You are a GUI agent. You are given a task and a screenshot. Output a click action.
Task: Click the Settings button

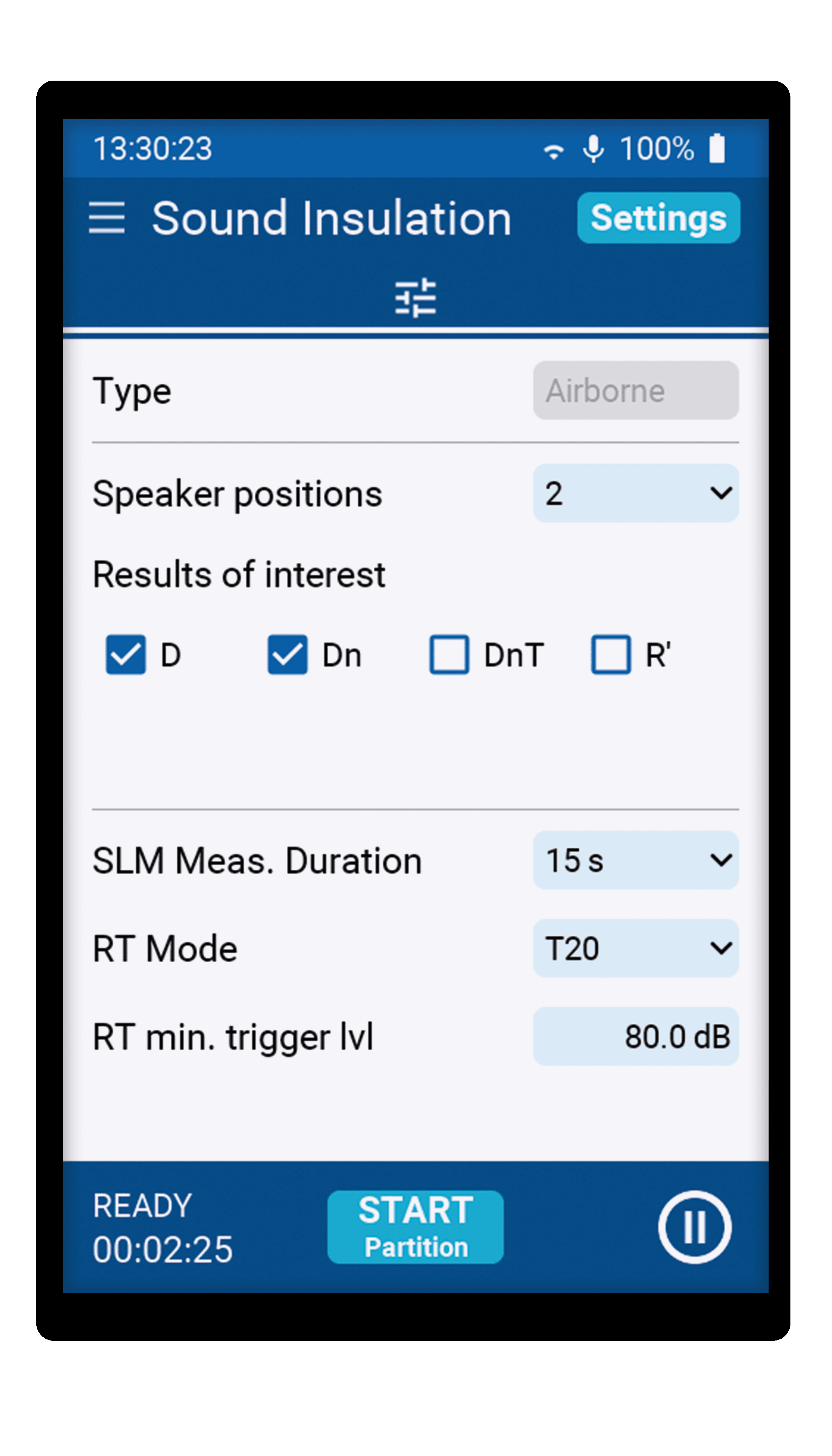658,218
